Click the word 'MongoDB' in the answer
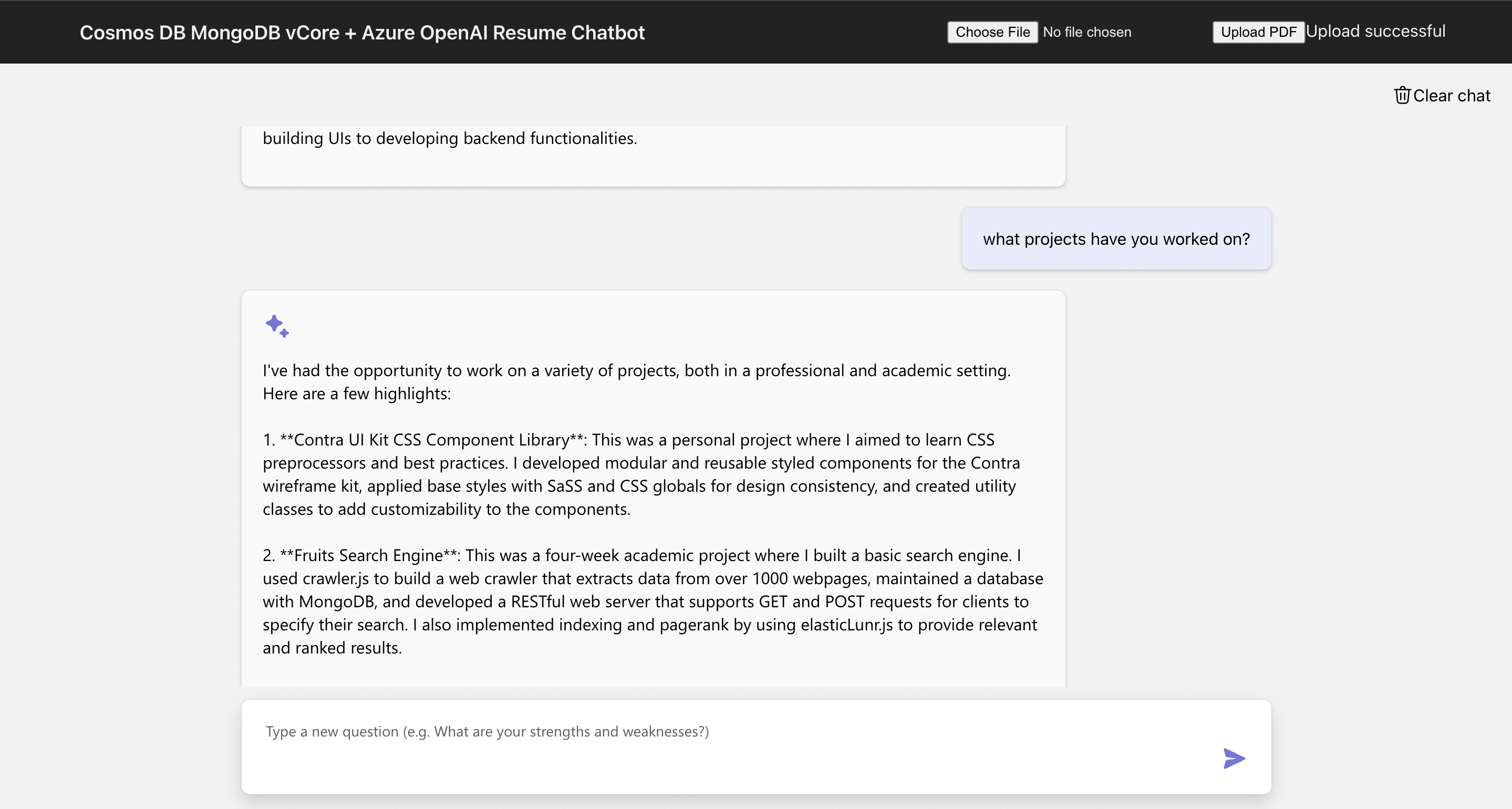The height and width of the screenshot is (809, 1512). pyautogui.click(x=337, y=602)
